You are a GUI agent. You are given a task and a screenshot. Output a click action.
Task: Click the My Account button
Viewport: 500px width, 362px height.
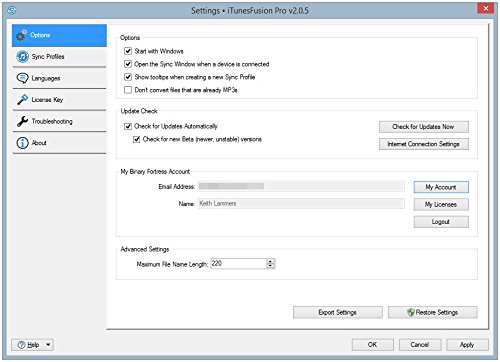[x=441, y=187]
